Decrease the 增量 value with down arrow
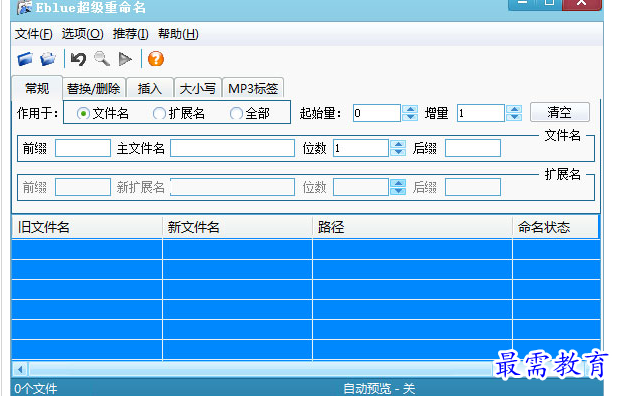Image resolution: width=617 pixels, height=396 pixels. click(514, 117)
